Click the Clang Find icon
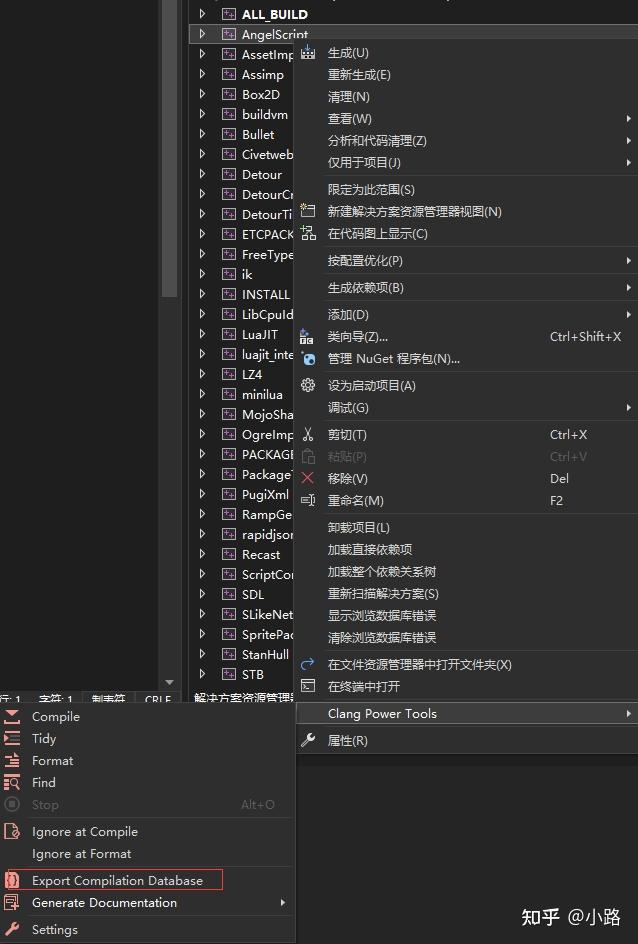638x944 pixels. 12,782
